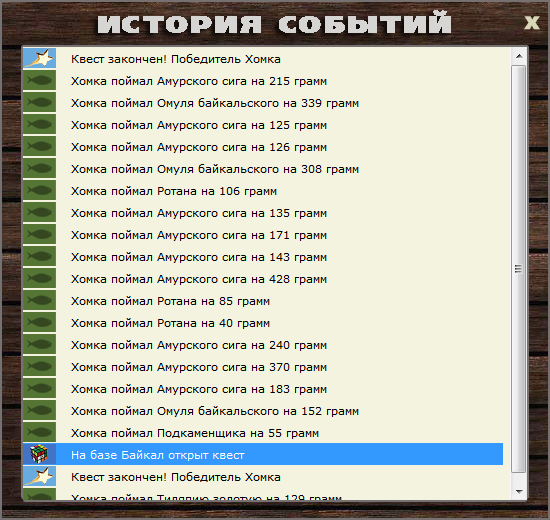Viewport: 550px width, 520px height.
Task: Select the Омуля байкальского на 308 грамм entry
Action: (263, 169)
